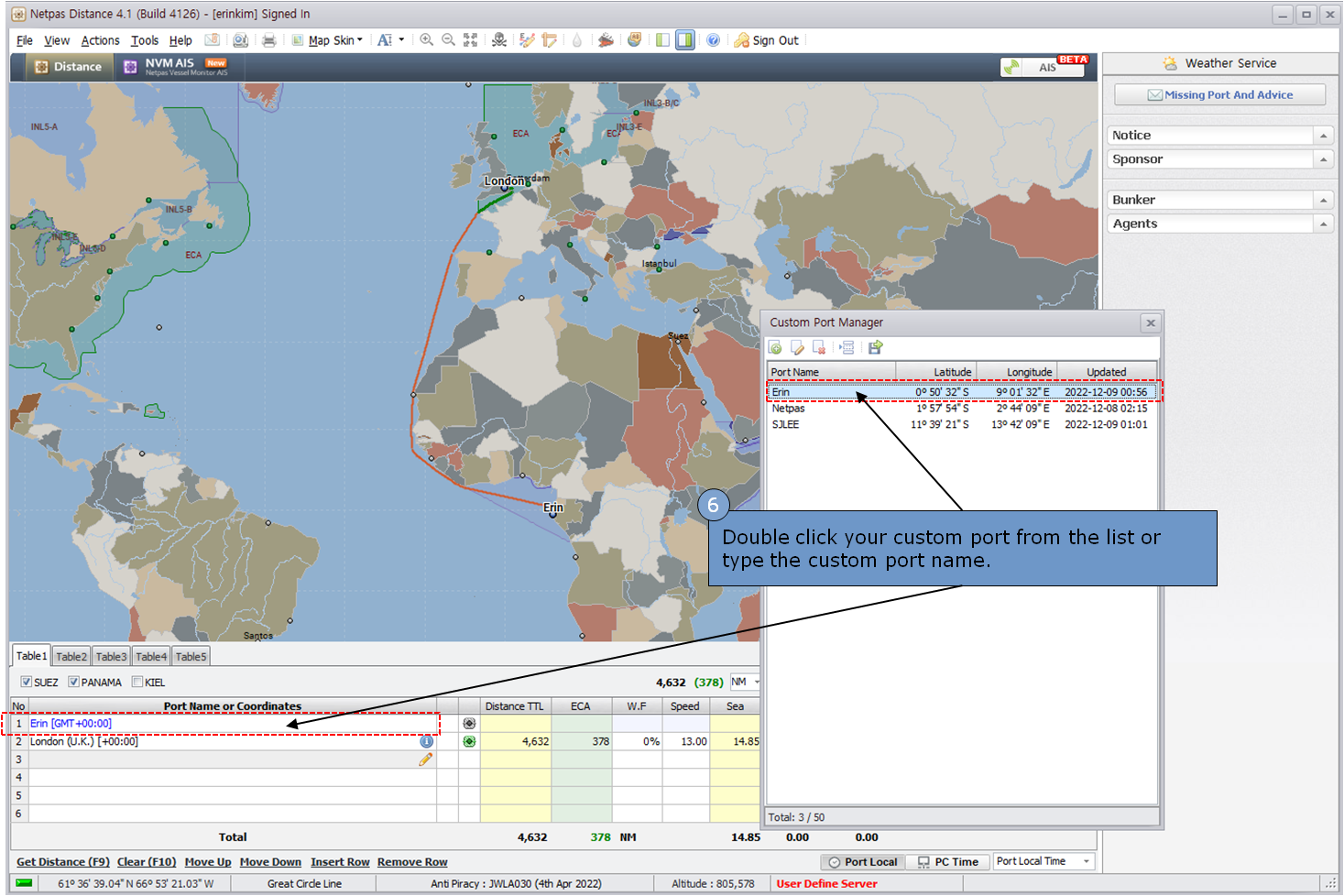
Task: Click Clear (F10) link
Action: click(147, 862)
